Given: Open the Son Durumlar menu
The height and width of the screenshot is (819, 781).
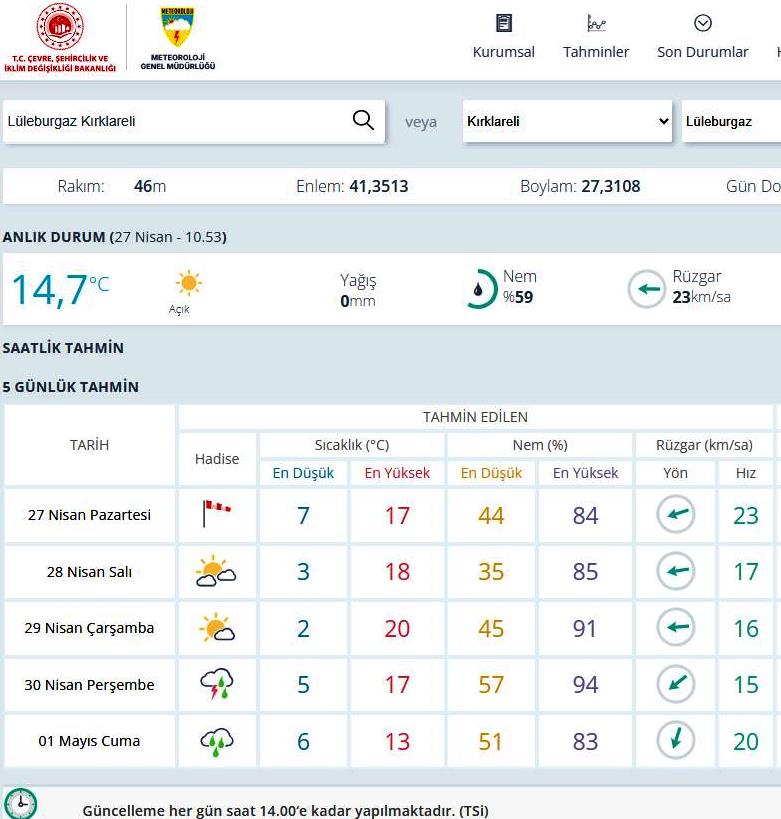Looking at the screenshot, I should pyautogui.click(x=702, y=37).
